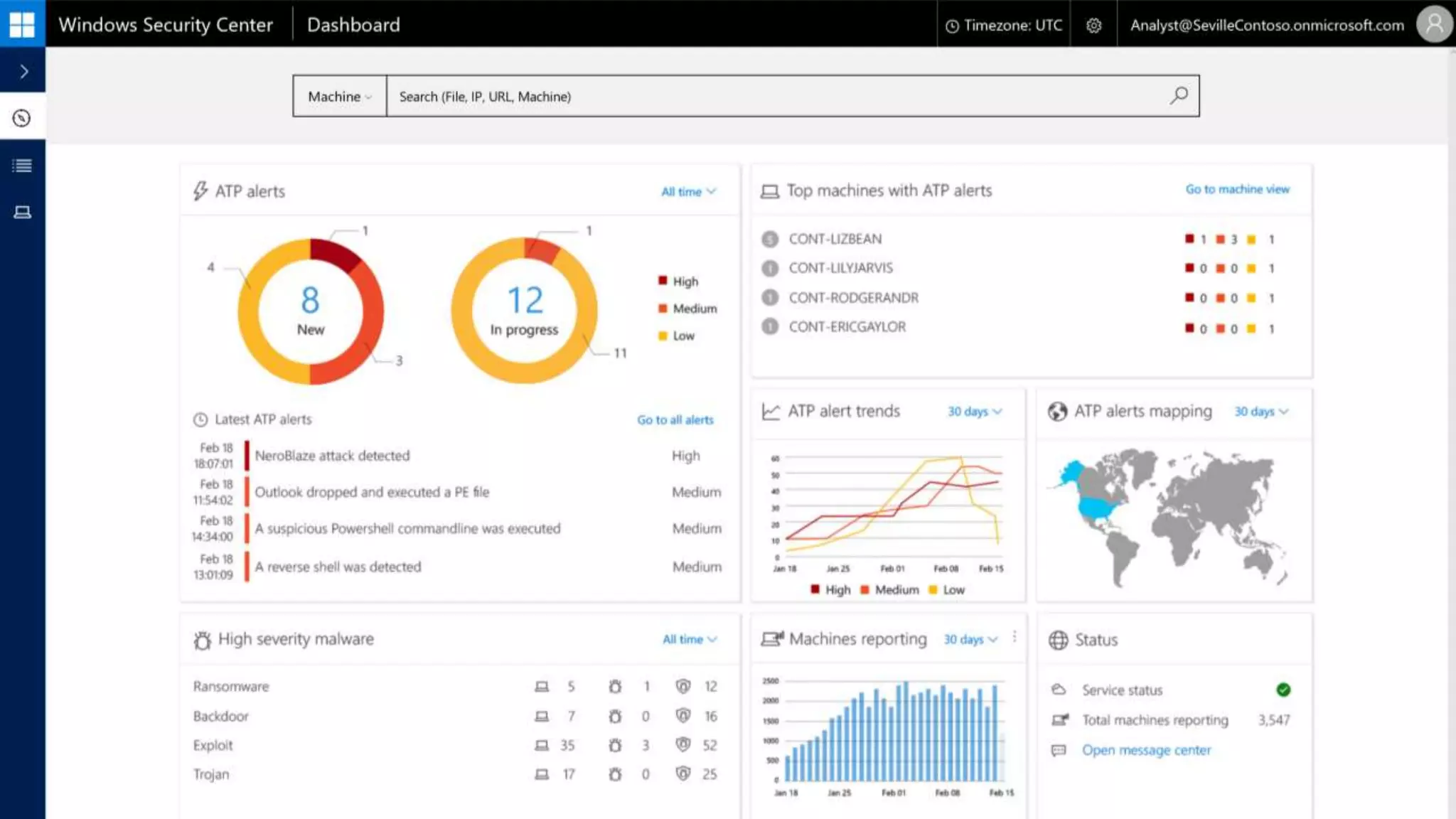Click the Go to machine view link

(x=1237, y=189)
